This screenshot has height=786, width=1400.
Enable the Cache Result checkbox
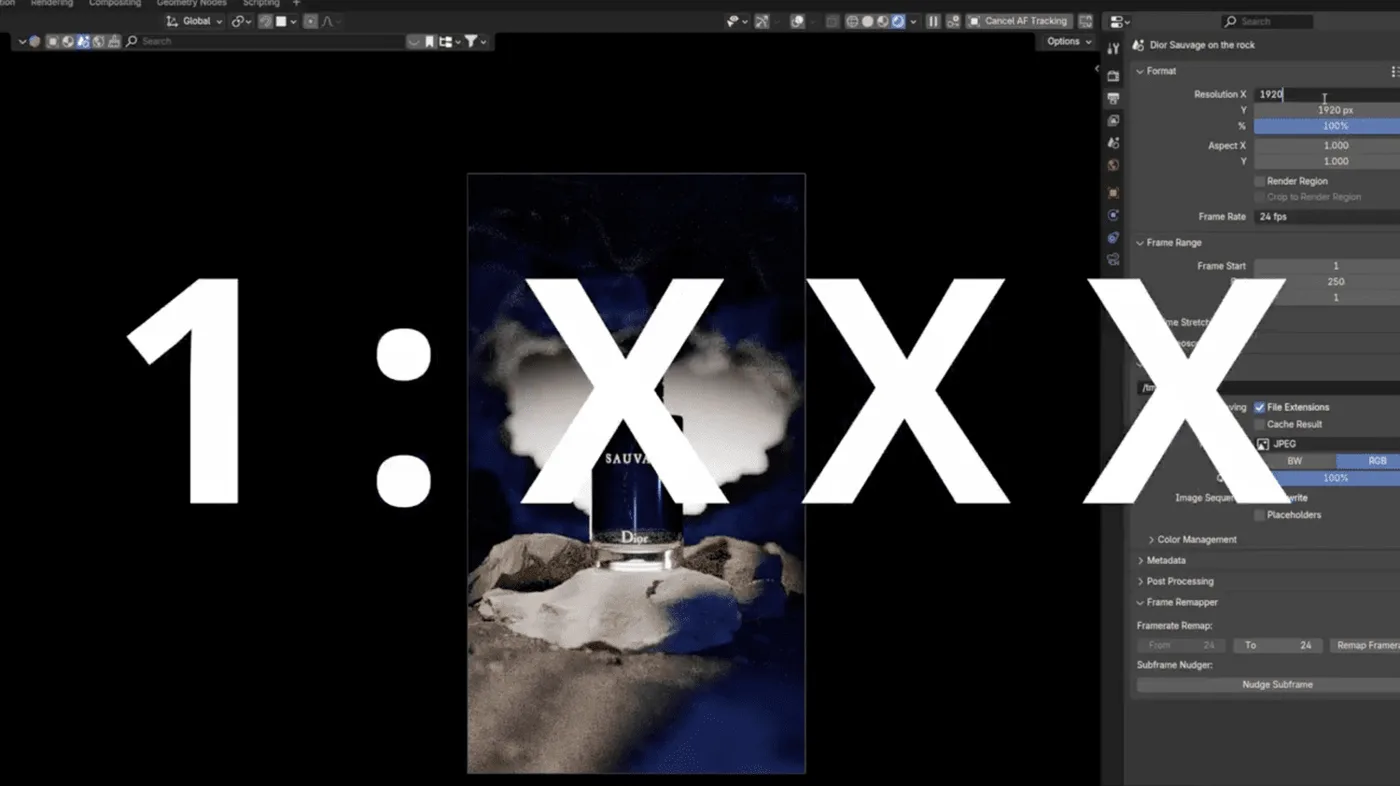pos(1260,425)
